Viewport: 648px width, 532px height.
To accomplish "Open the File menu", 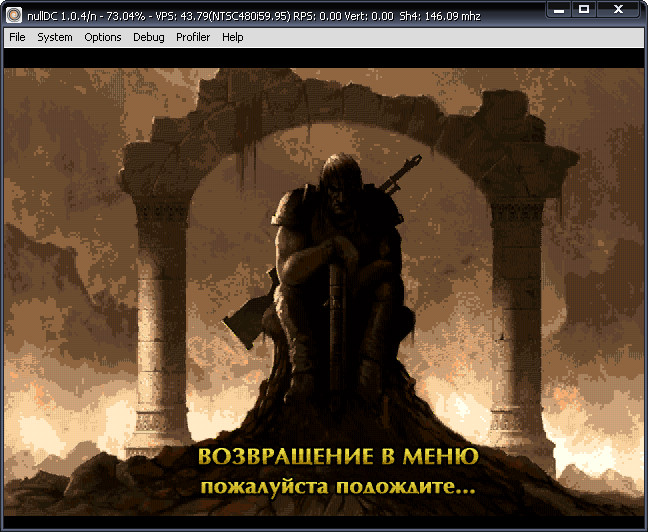I will pyautogui.click(x=17, y=37).
